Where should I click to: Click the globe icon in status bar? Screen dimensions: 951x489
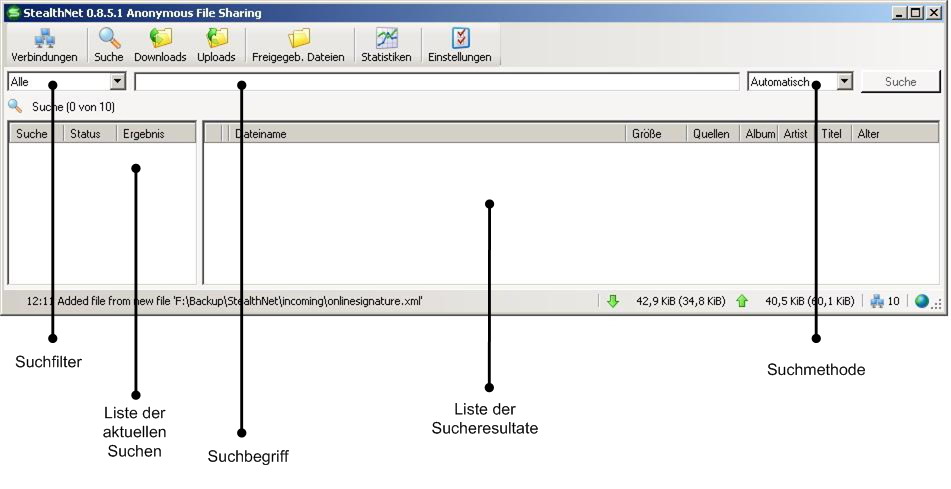click(922, 301)
